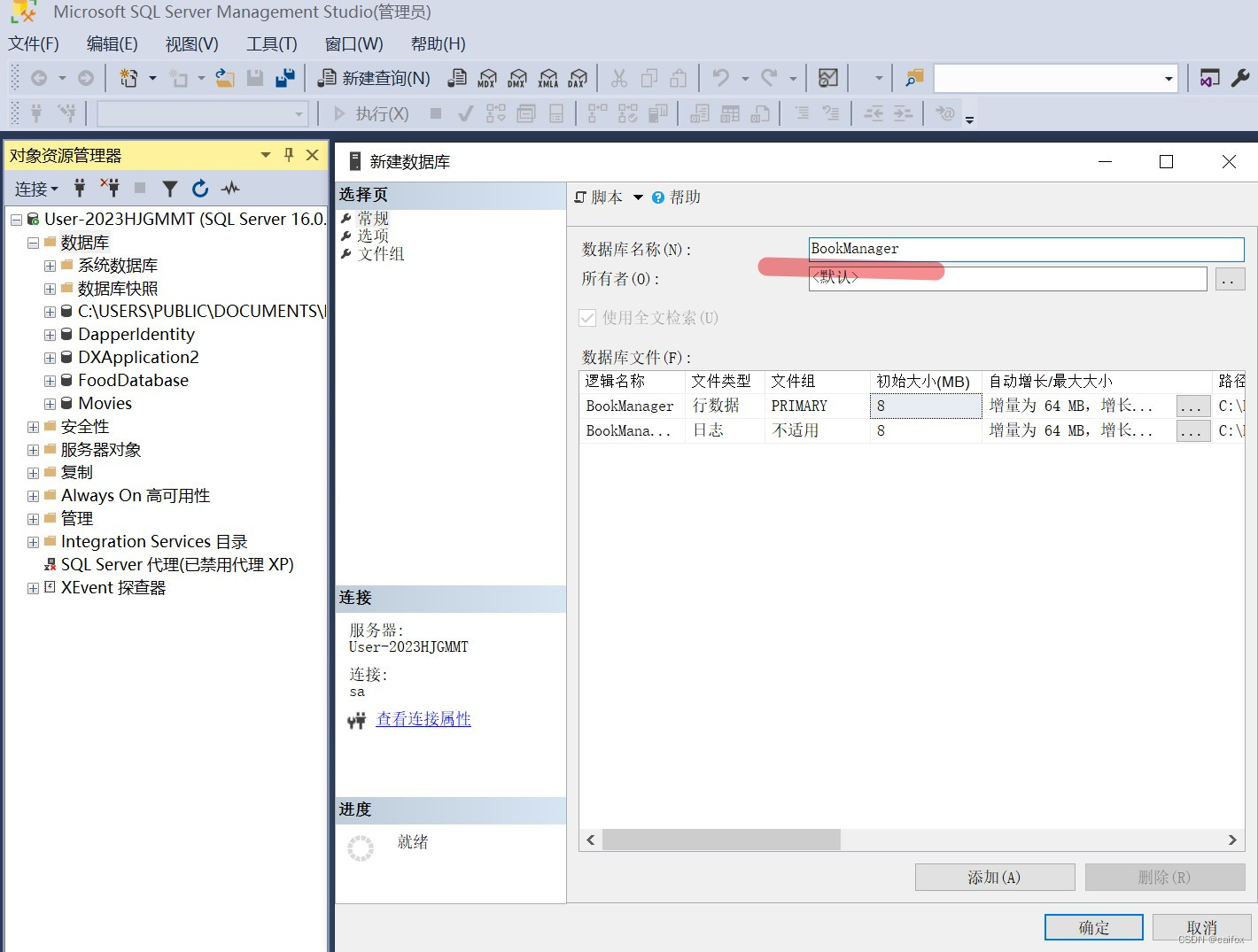The image size is (1258, 952).
Task: Click the Filter funnel icon in Object Explorer
Action: click(x=170, y=188)
